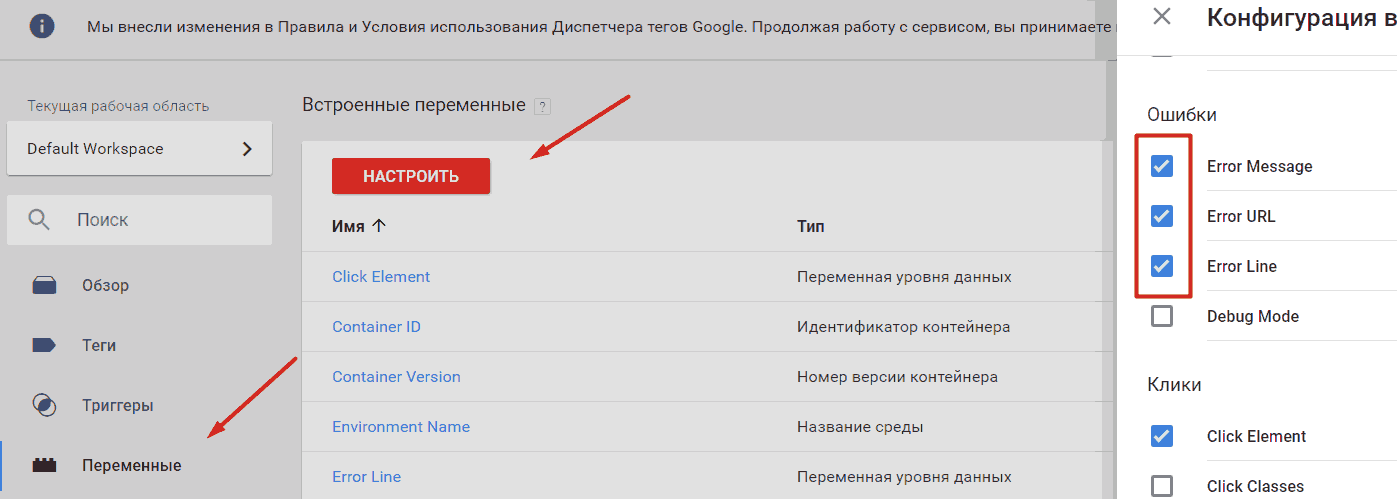
Task: Click the red НАСТРОИТЬ button
Action: click(411, 176)
